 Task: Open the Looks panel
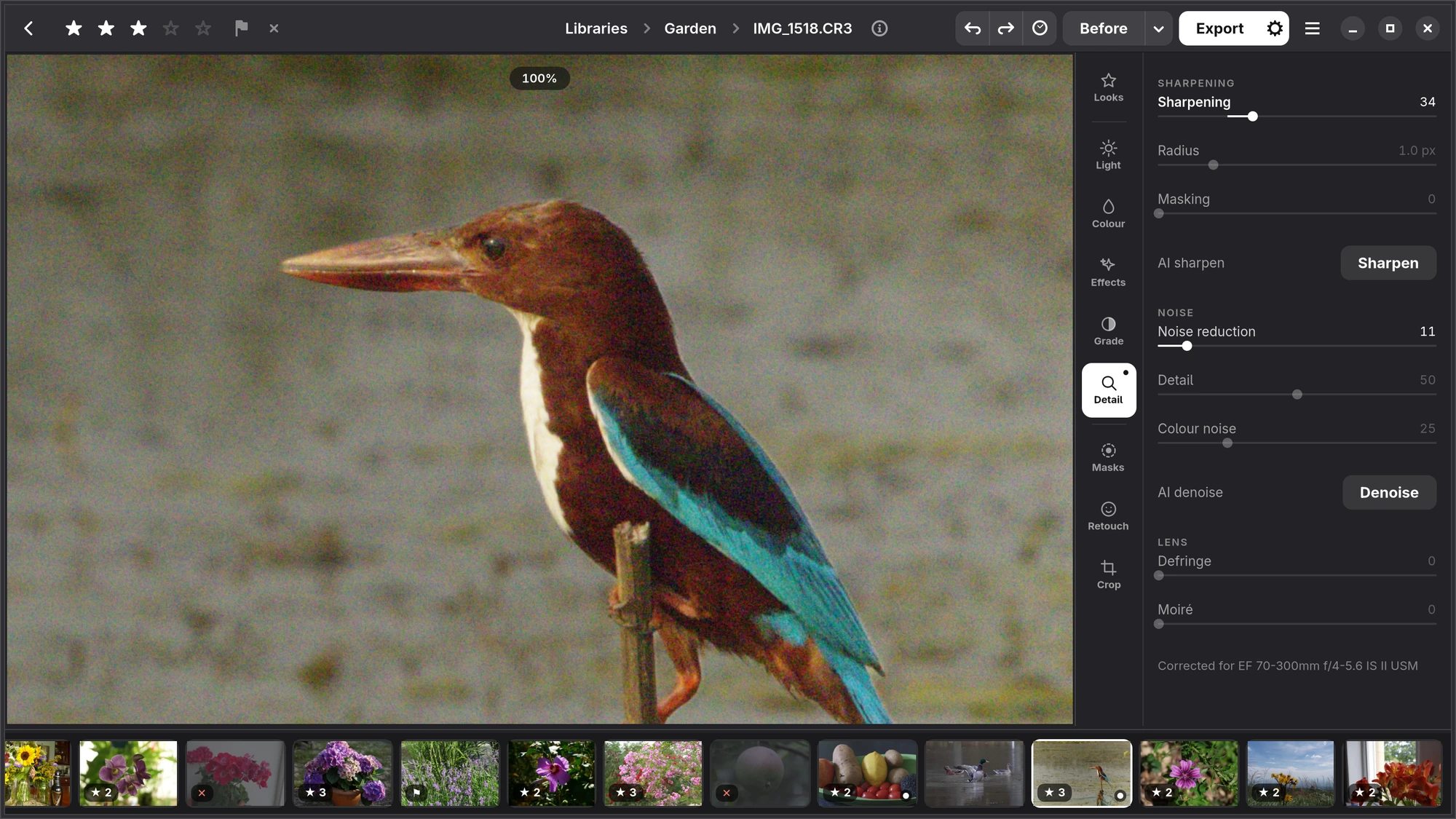(x=1108, y=87)
